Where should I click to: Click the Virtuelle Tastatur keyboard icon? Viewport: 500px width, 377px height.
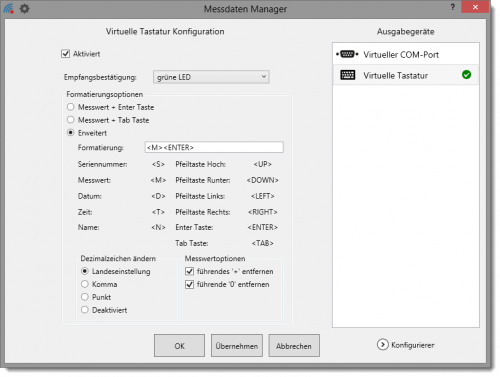coord(348,75)
